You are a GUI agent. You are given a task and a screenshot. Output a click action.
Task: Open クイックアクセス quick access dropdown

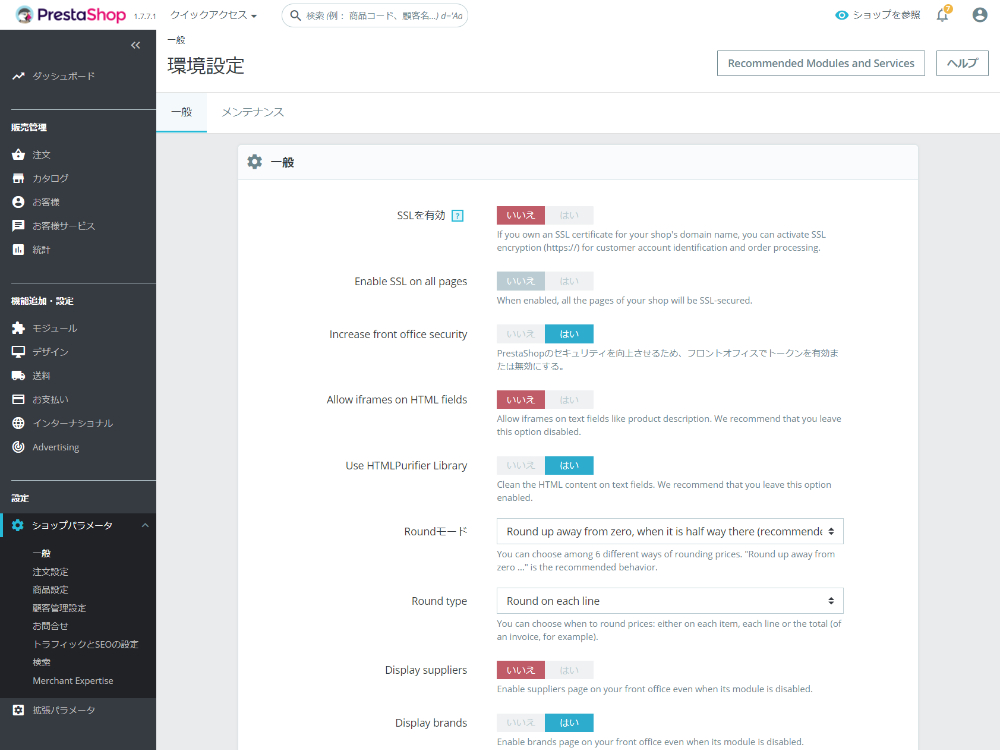pos(213,15)
